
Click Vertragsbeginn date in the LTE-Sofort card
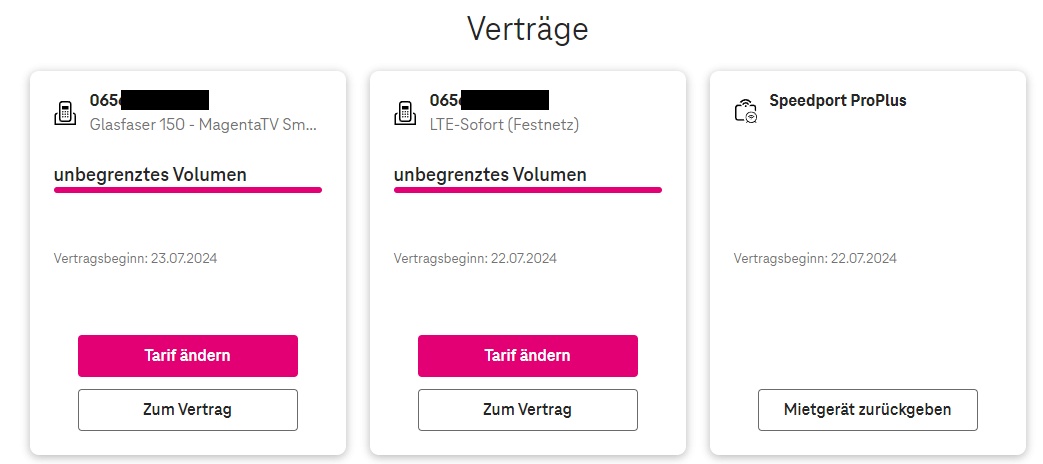(x=475, y=258)
